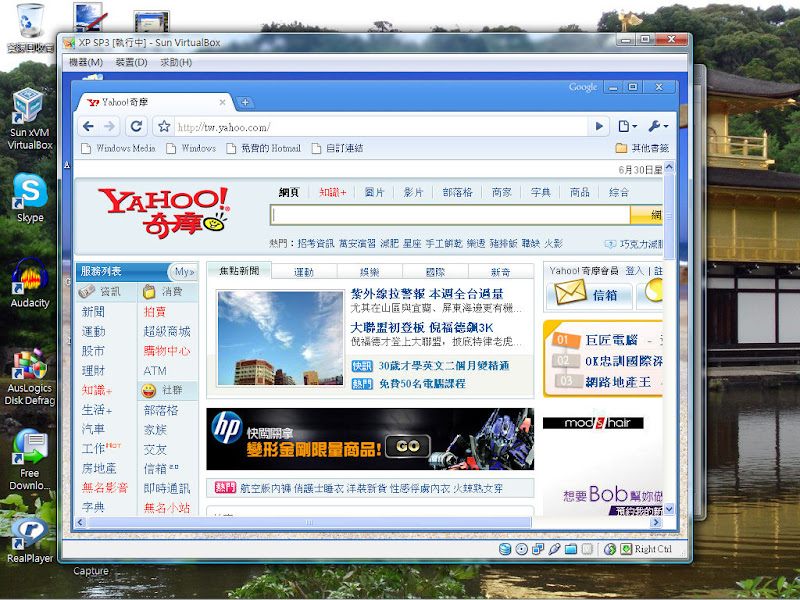Click VirtualBox shared folders status icon
Screen dimensions: 800x600
pyautogui.click(x=571, y=549)
